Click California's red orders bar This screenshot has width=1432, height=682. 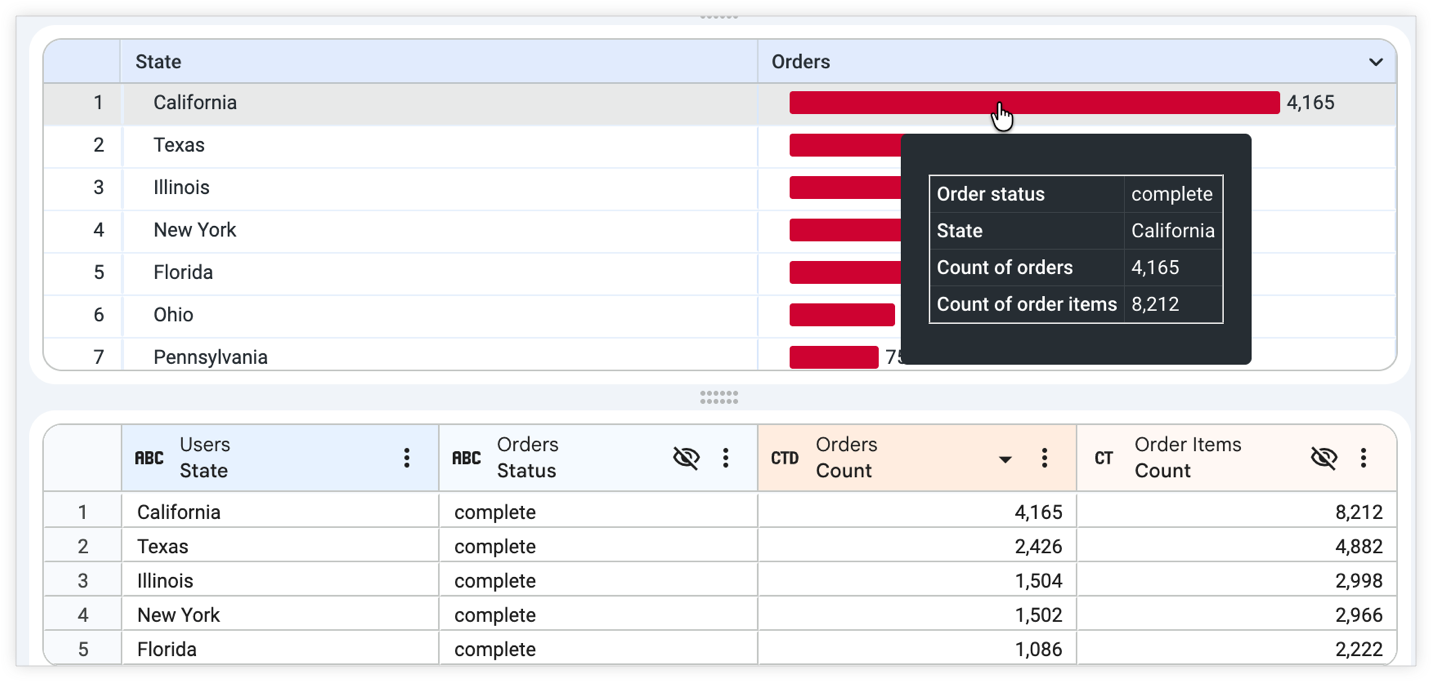(x=1034, y=103)
